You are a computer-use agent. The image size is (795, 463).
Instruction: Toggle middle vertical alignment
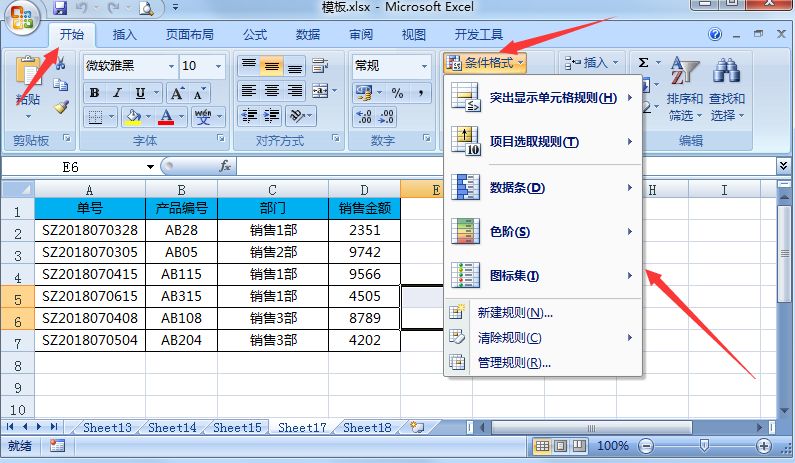[272, 65]
